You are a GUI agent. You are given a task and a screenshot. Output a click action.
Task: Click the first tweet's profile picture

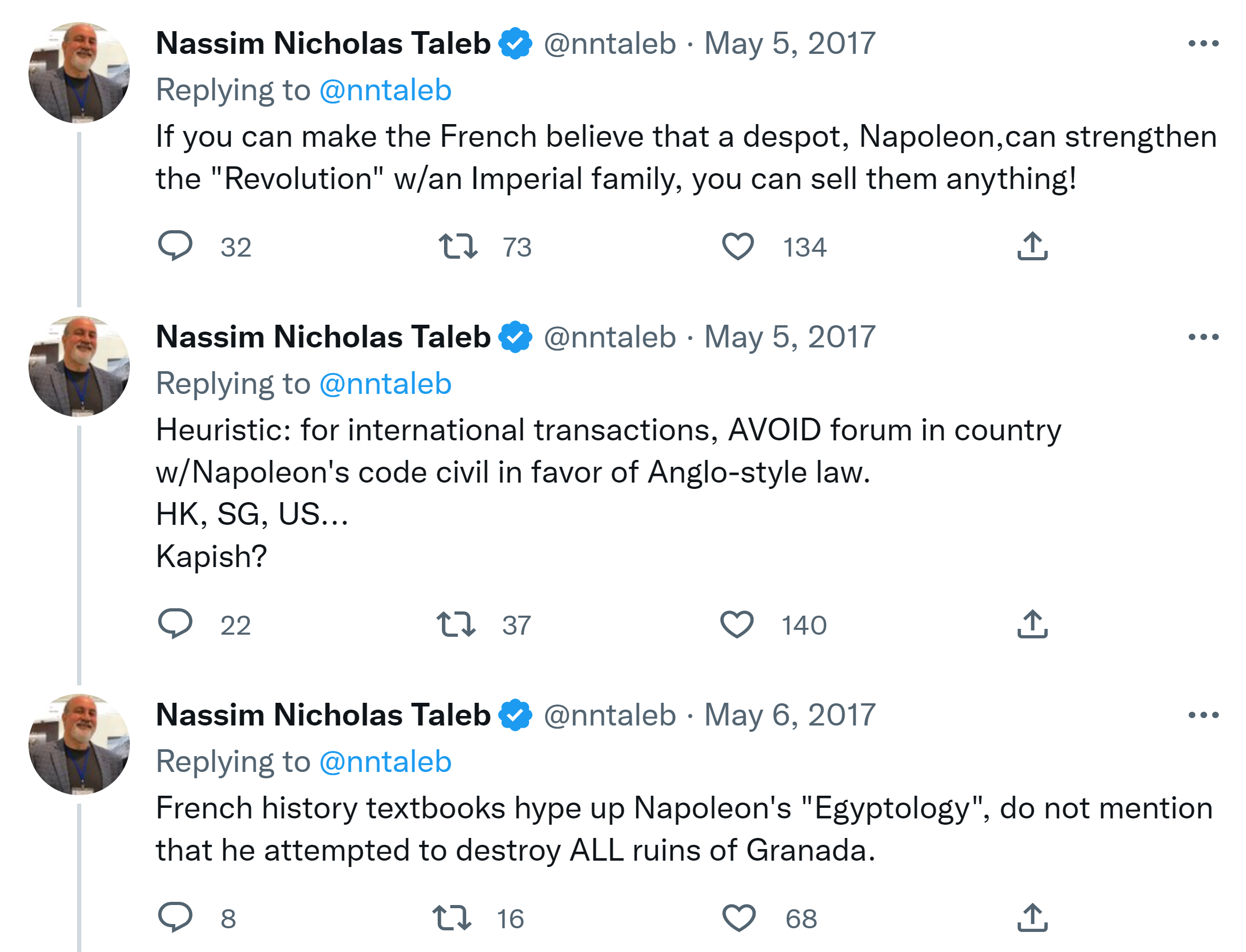tap(79, 72)
